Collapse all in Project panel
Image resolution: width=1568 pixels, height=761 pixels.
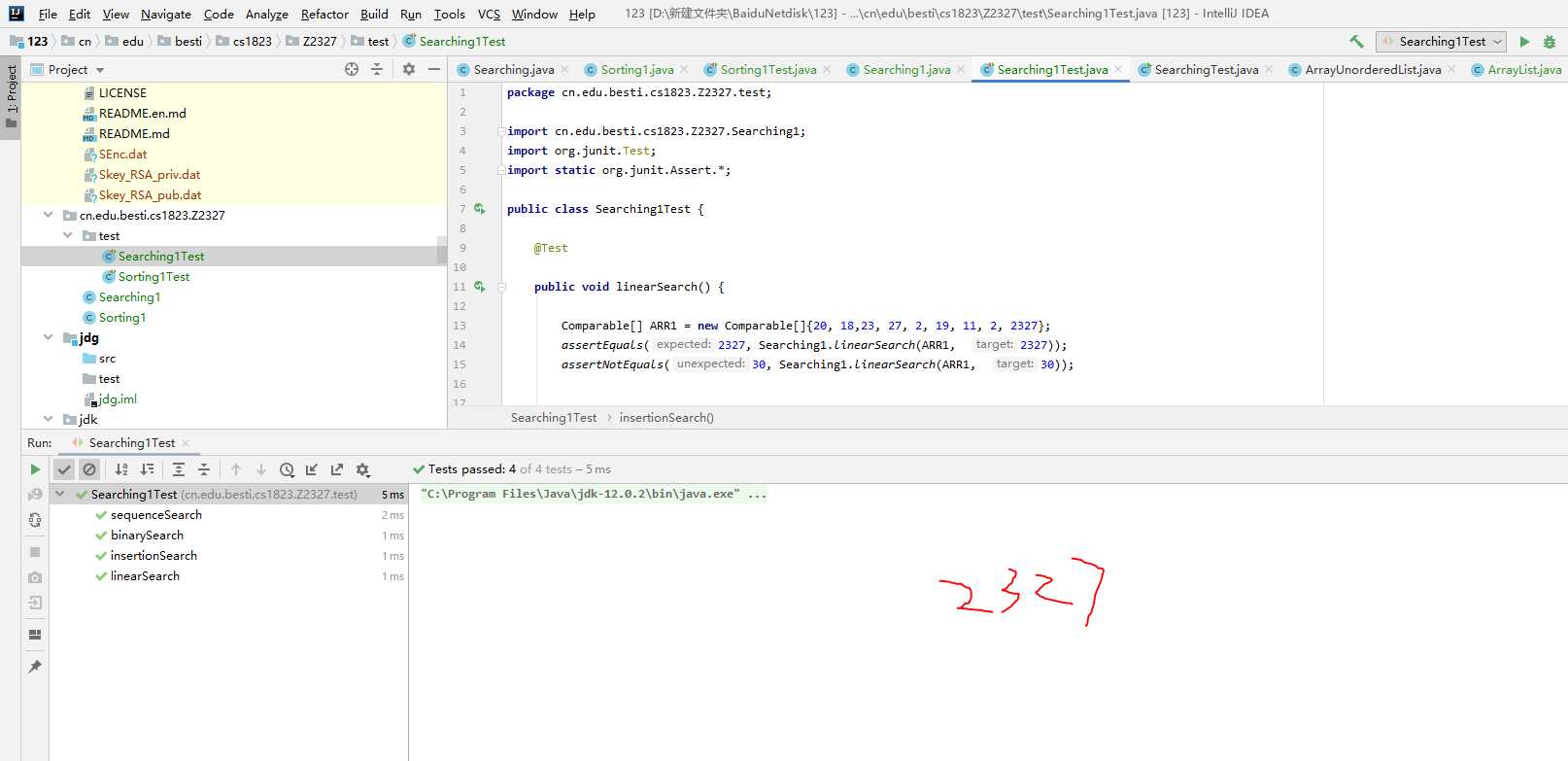tap(378, 69)
